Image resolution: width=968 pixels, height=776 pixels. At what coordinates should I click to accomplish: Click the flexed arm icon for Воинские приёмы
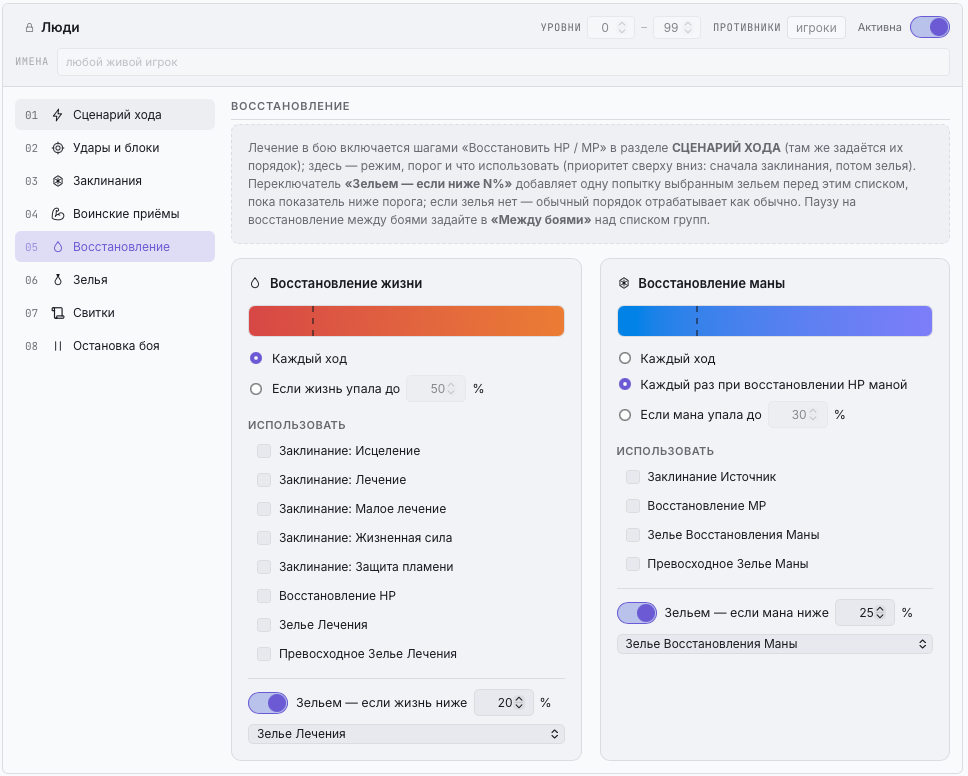pos(57,214)
